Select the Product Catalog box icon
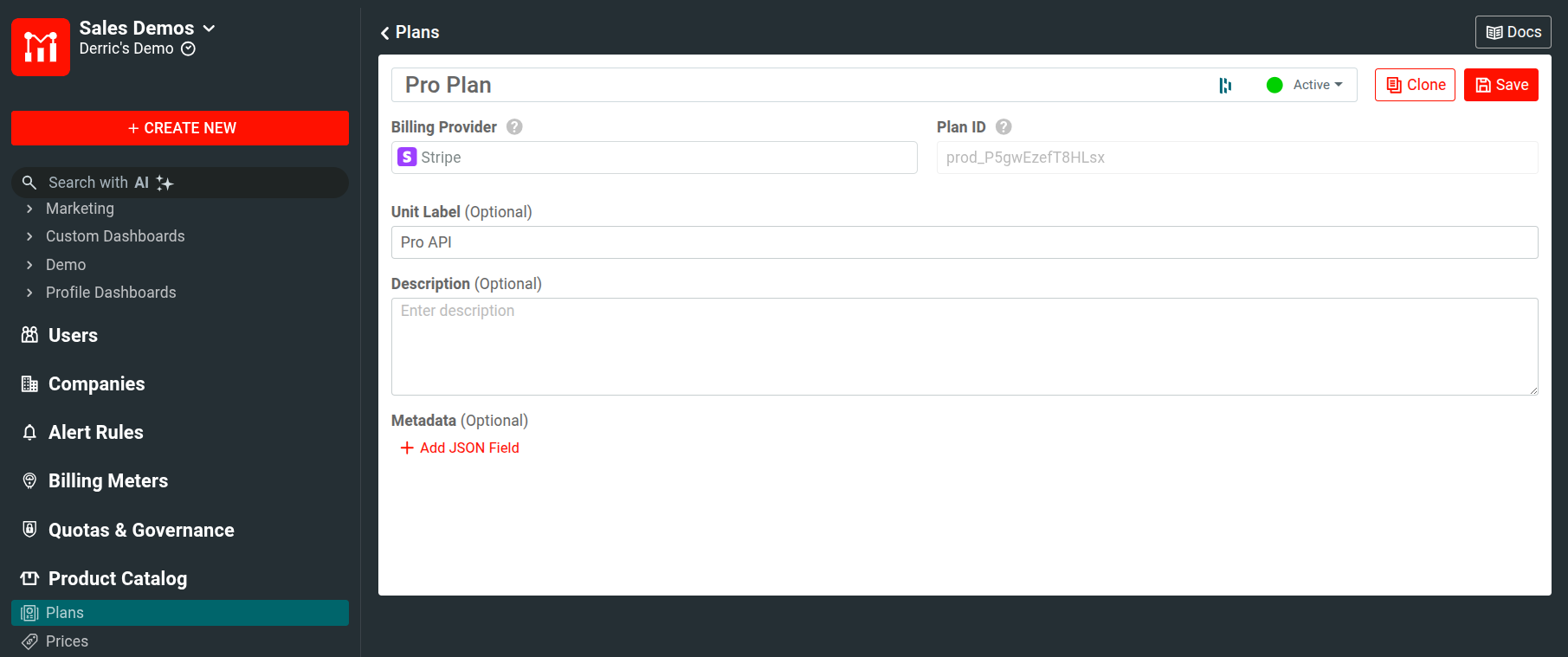The width and height of the screenshot is (1568, 657). click(x=30, y=578)
